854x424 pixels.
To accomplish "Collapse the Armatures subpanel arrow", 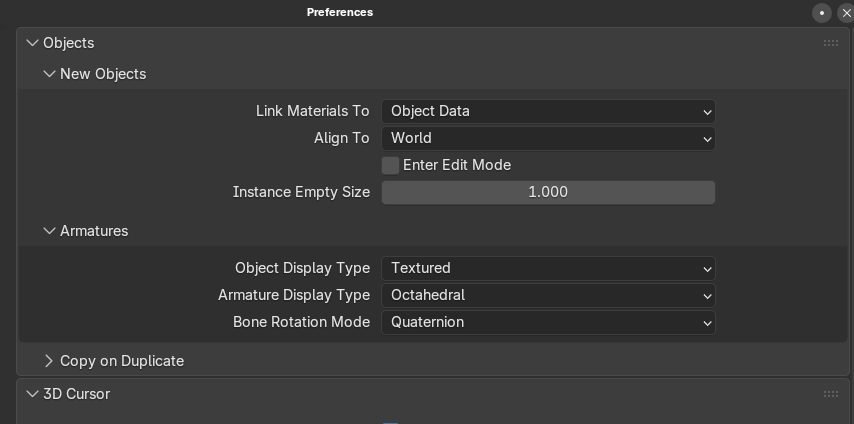I will coord(49,231).
